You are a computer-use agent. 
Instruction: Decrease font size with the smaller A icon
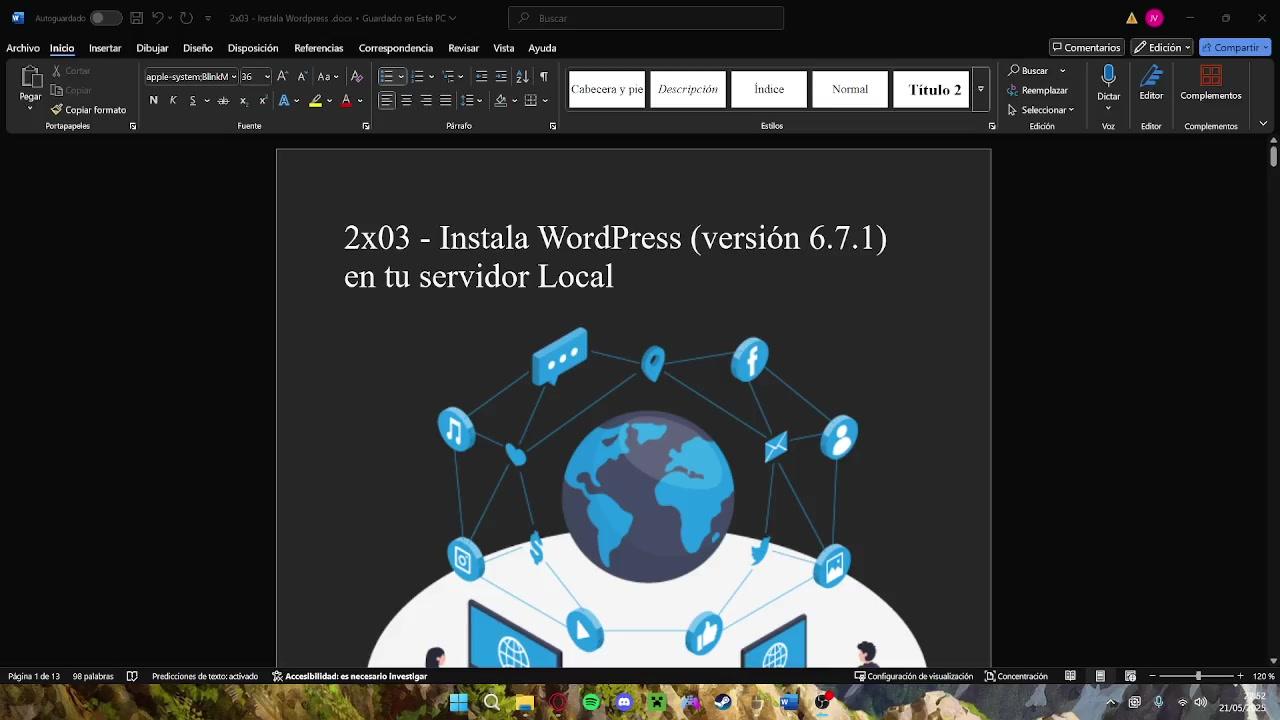302,76
